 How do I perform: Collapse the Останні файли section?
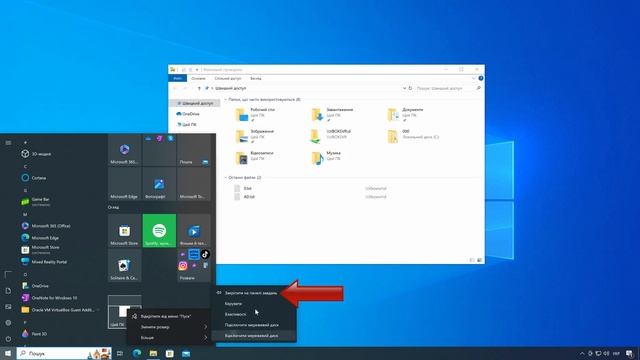[x=225, y=178]
